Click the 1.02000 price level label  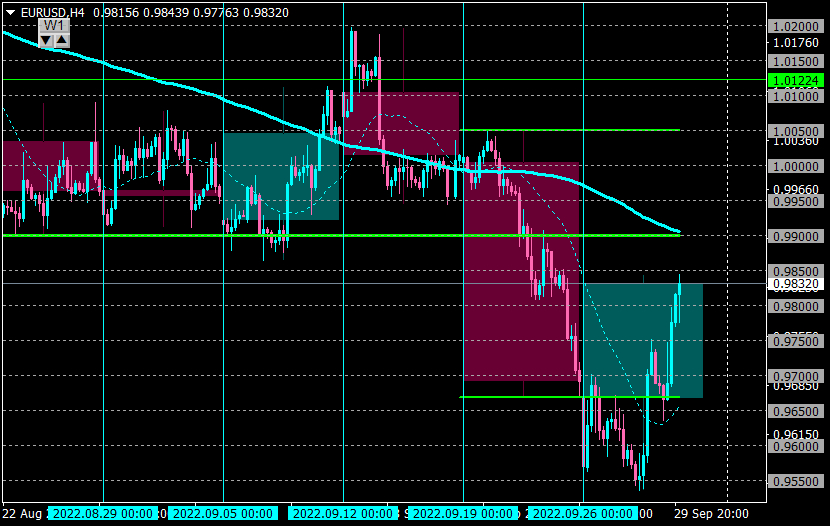(796, 26)
